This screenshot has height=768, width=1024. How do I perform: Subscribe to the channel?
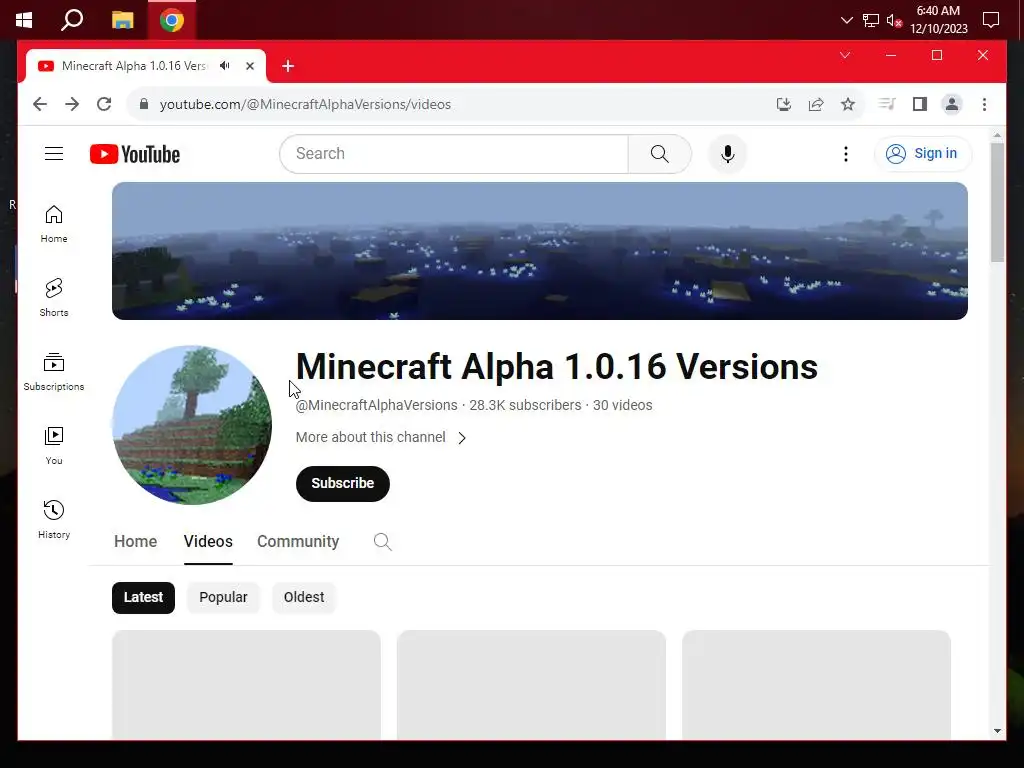[342, 483]
